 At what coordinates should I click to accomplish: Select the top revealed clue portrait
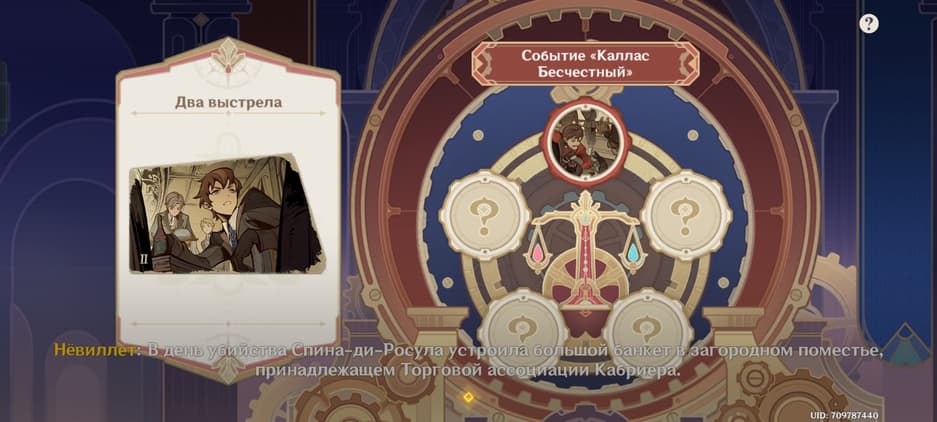click(x=584, y=141)
